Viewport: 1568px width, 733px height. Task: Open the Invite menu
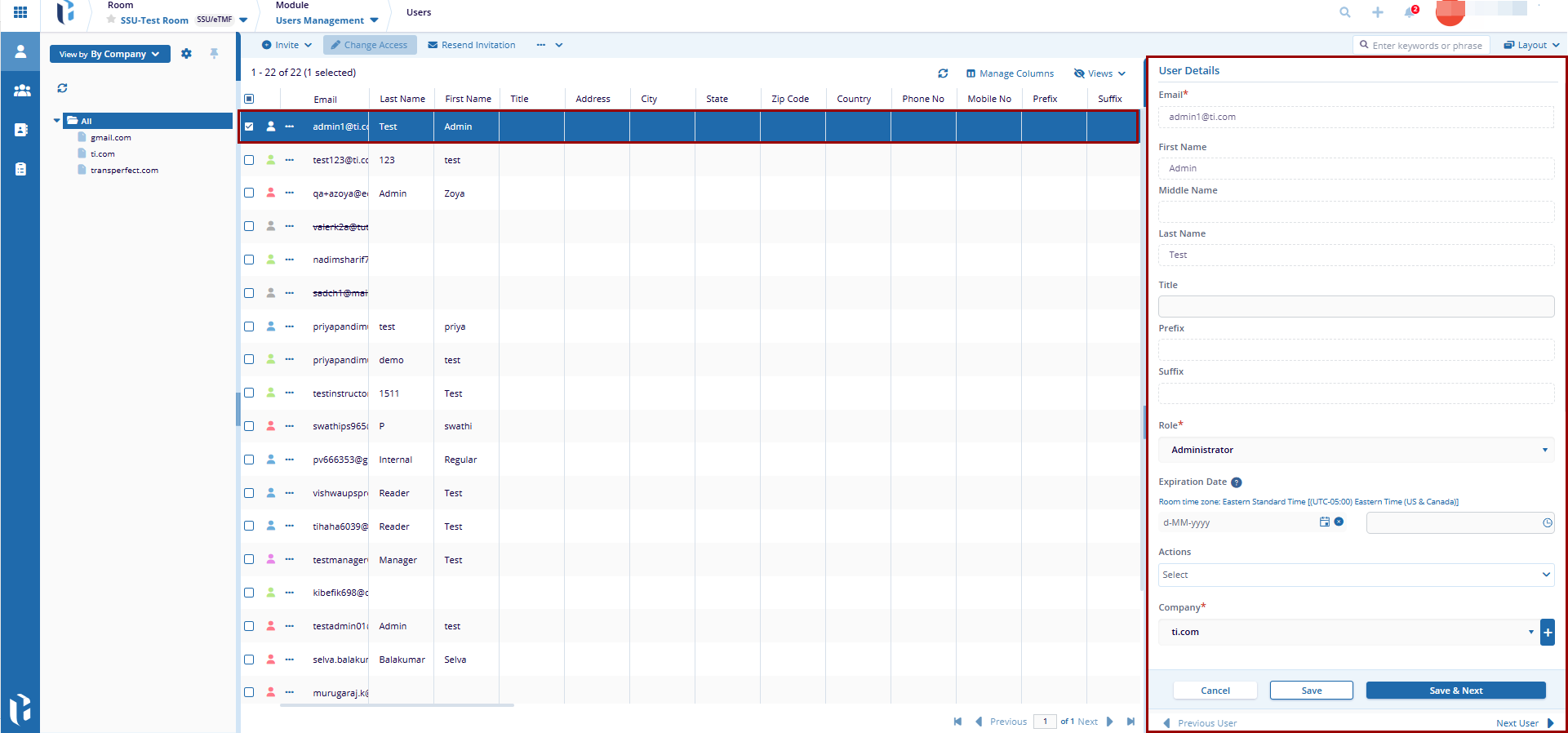287,45
